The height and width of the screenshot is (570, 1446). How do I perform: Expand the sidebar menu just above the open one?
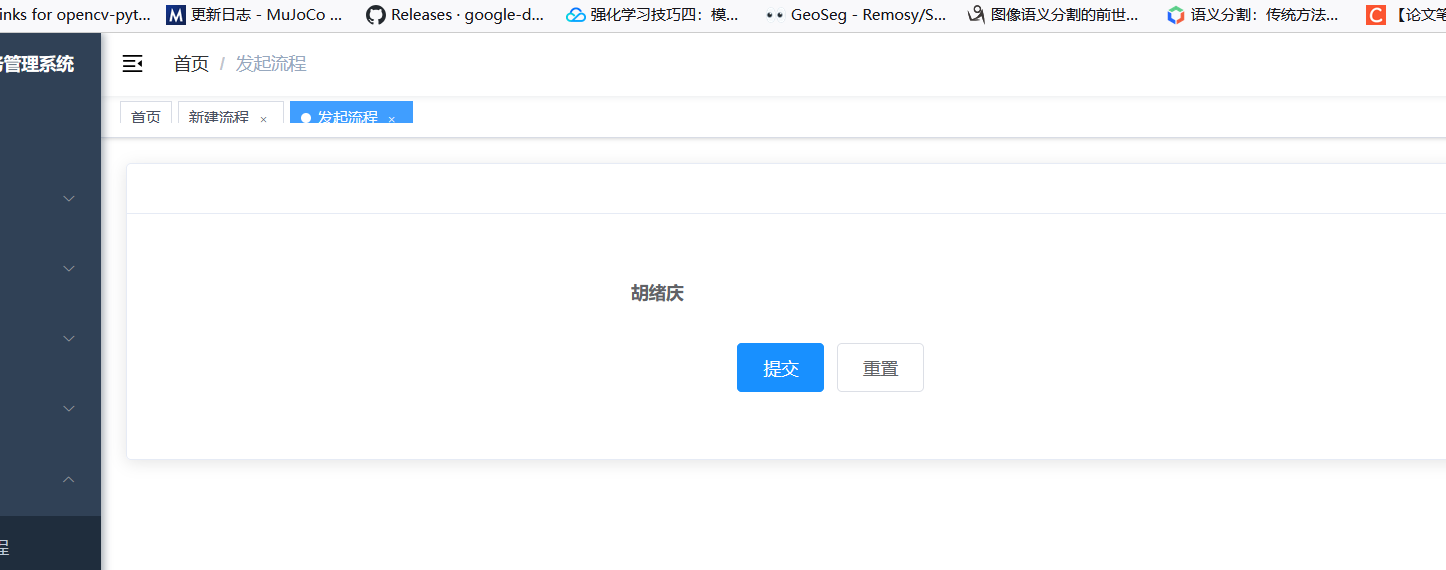coord(69,408)
